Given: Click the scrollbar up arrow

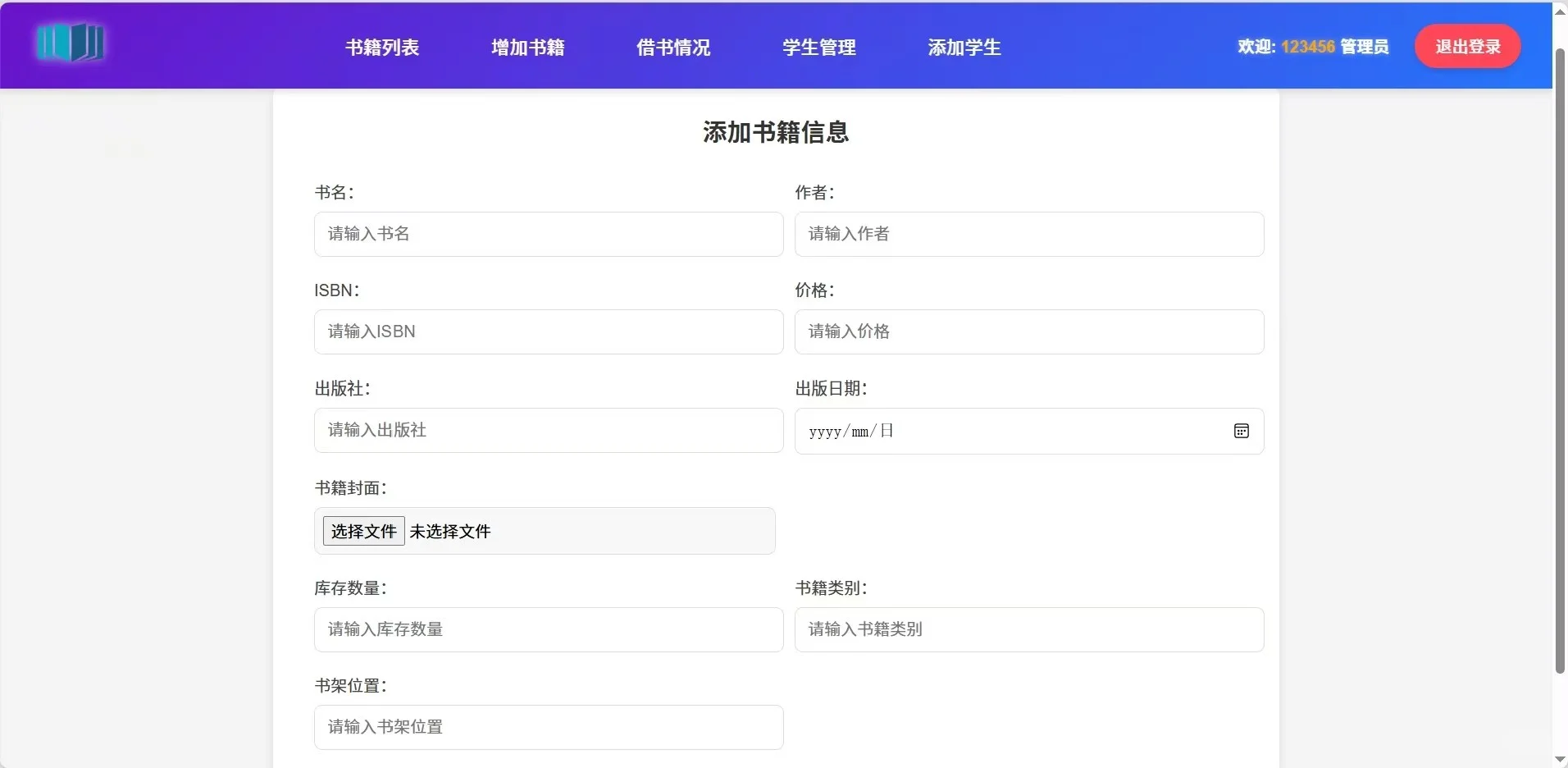Looking at the screenshot, I should (1558, 10).
